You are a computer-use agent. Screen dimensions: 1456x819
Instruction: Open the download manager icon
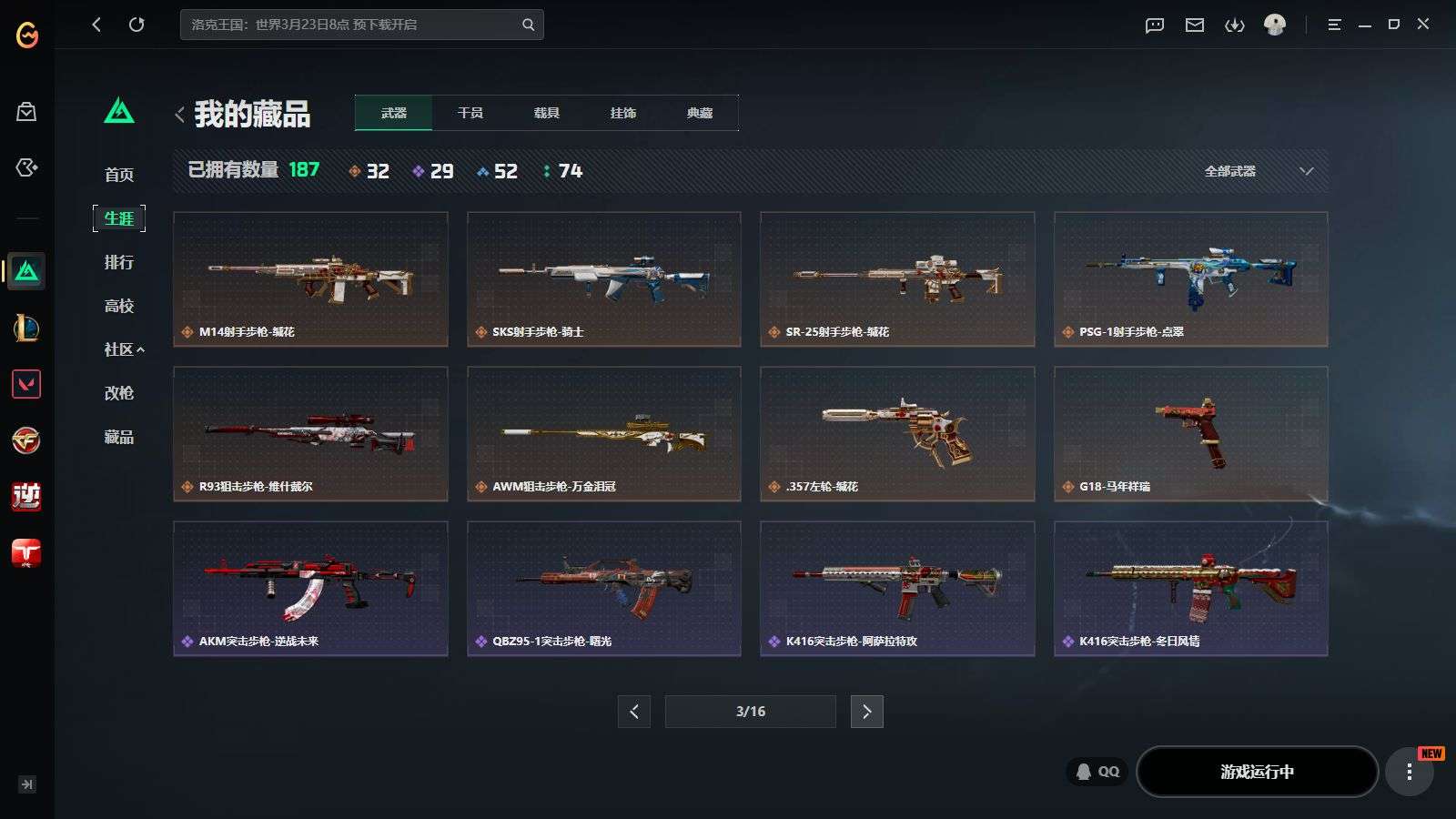(1235, 25)
